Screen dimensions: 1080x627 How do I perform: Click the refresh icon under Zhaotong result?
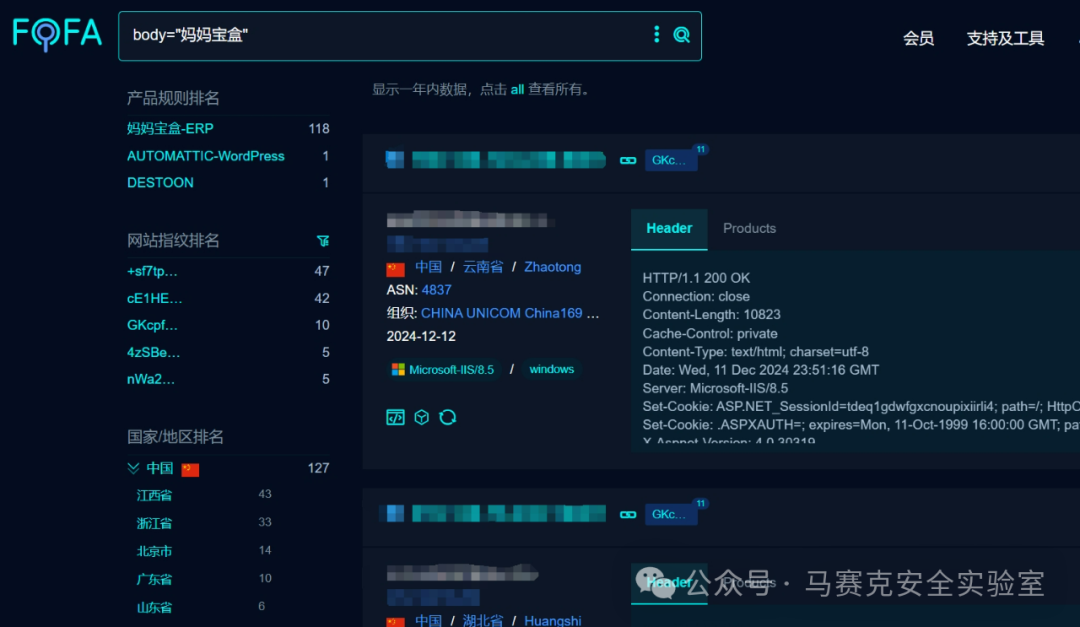tap(448, 417)
